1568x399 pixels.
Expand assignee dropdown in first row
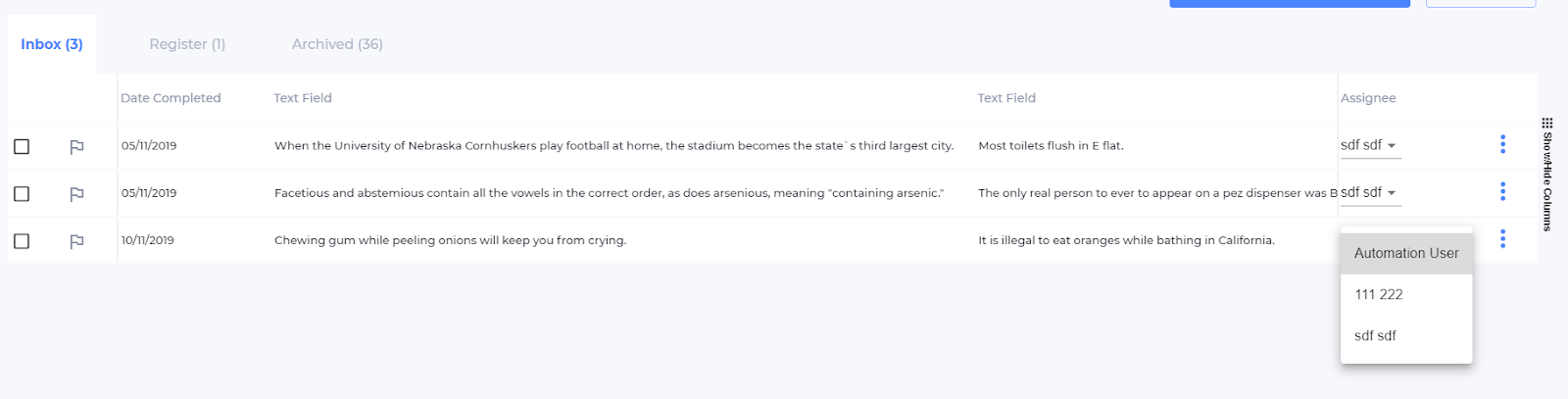coord(1370,145)
